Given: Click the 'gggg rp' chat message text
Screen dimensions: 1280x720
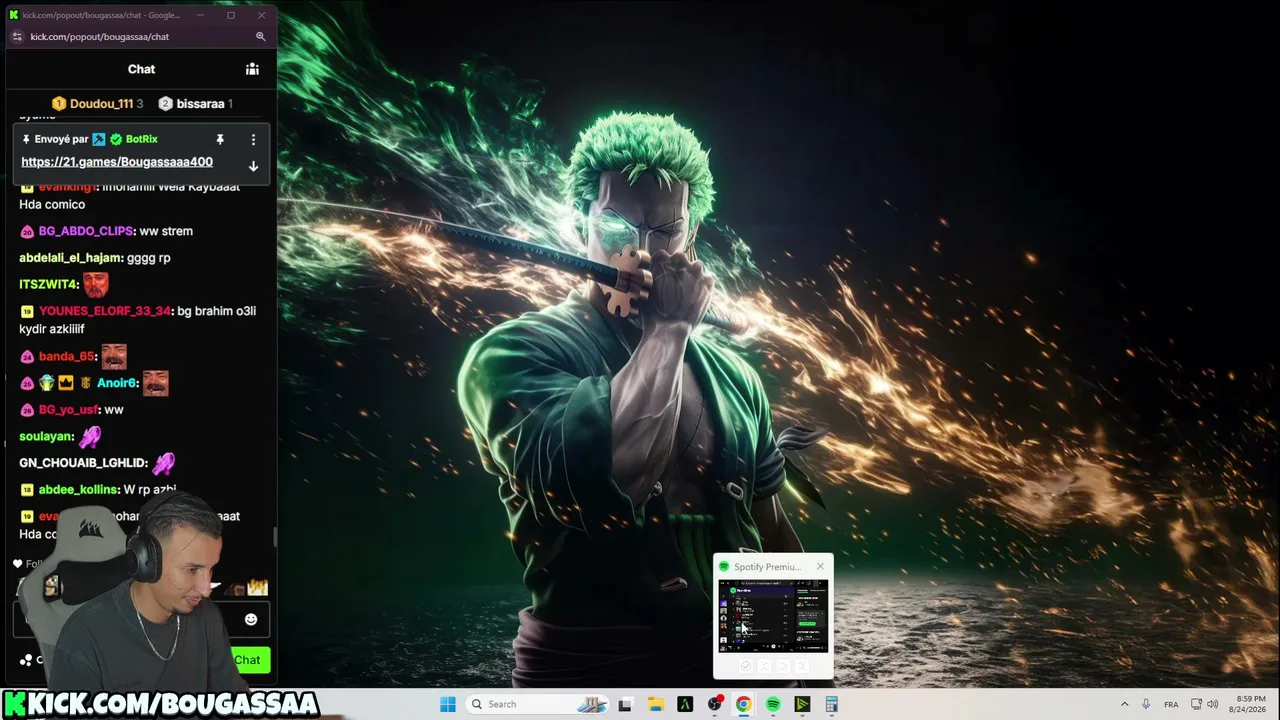Looking at the screenshot, I should pyautogui.click(x=149, y=258).
